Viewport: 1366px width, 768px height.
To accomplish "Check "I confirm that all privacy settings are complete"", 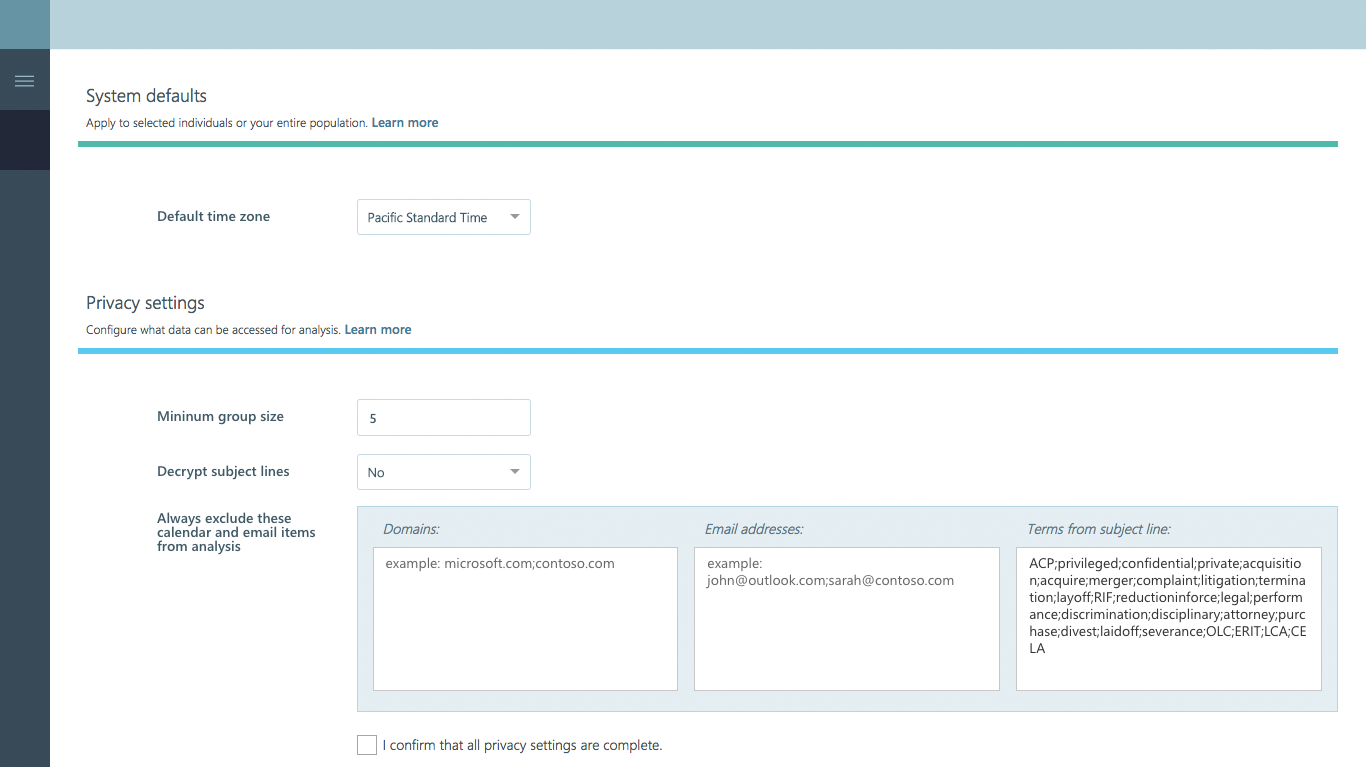I will coord(366,744).
